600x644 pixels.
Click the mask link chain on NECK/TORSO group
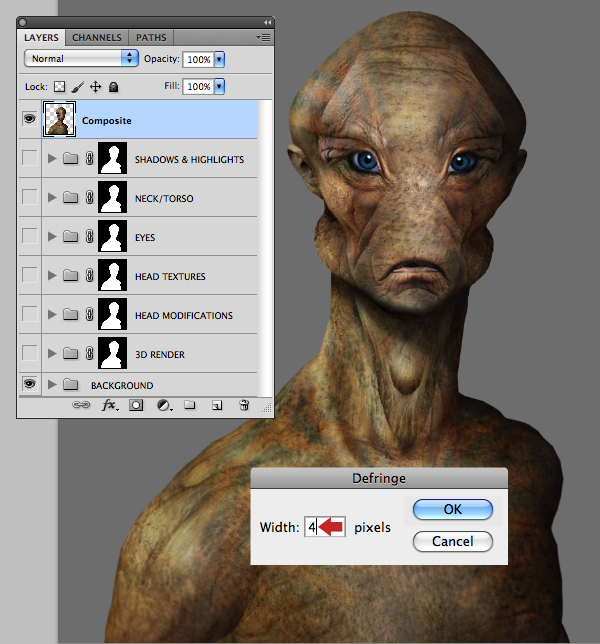click(90, 197)
